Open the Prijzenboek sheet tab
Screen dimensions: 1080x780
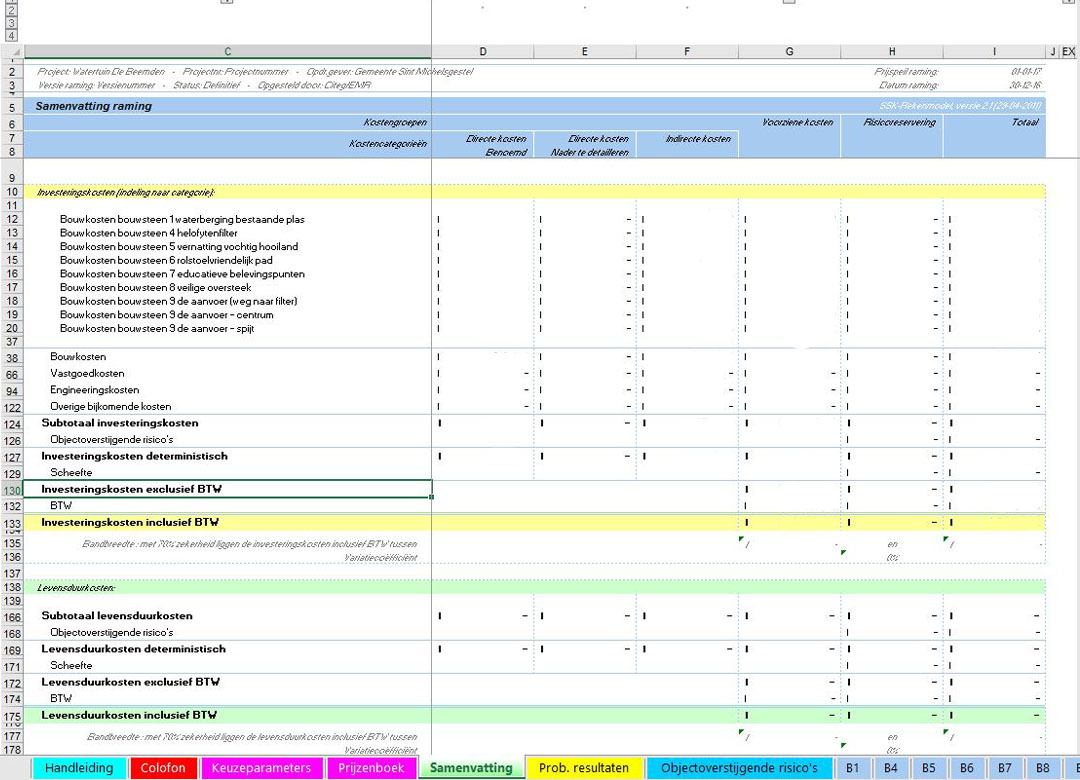pos(371,768)
